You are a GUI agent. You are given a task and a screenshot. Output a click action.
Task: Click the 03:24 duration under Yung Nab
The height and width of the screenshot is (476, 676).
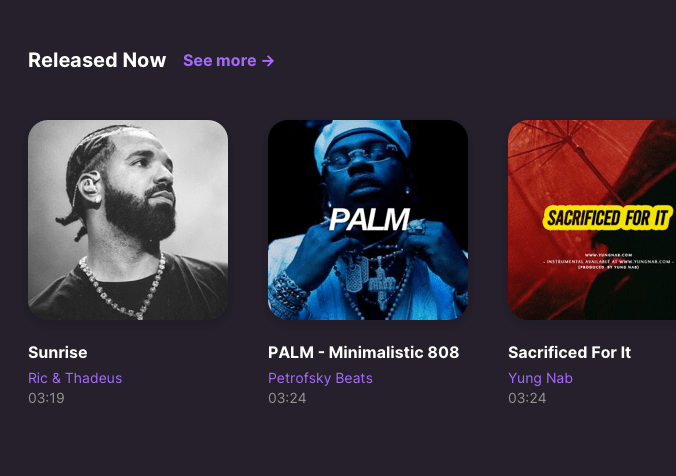point(527,398)
